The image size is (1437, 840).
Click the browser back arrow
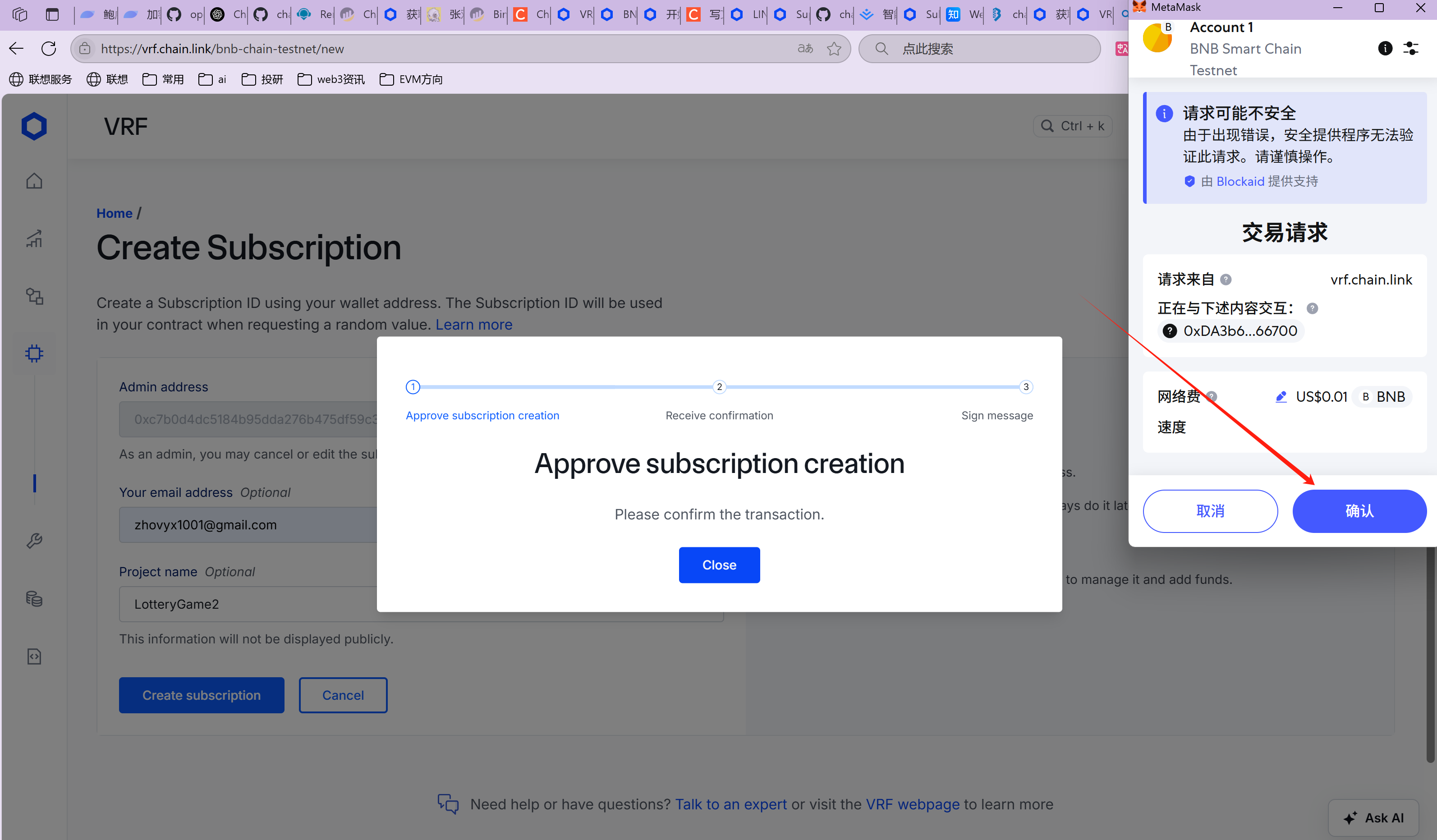coord(17,49)
